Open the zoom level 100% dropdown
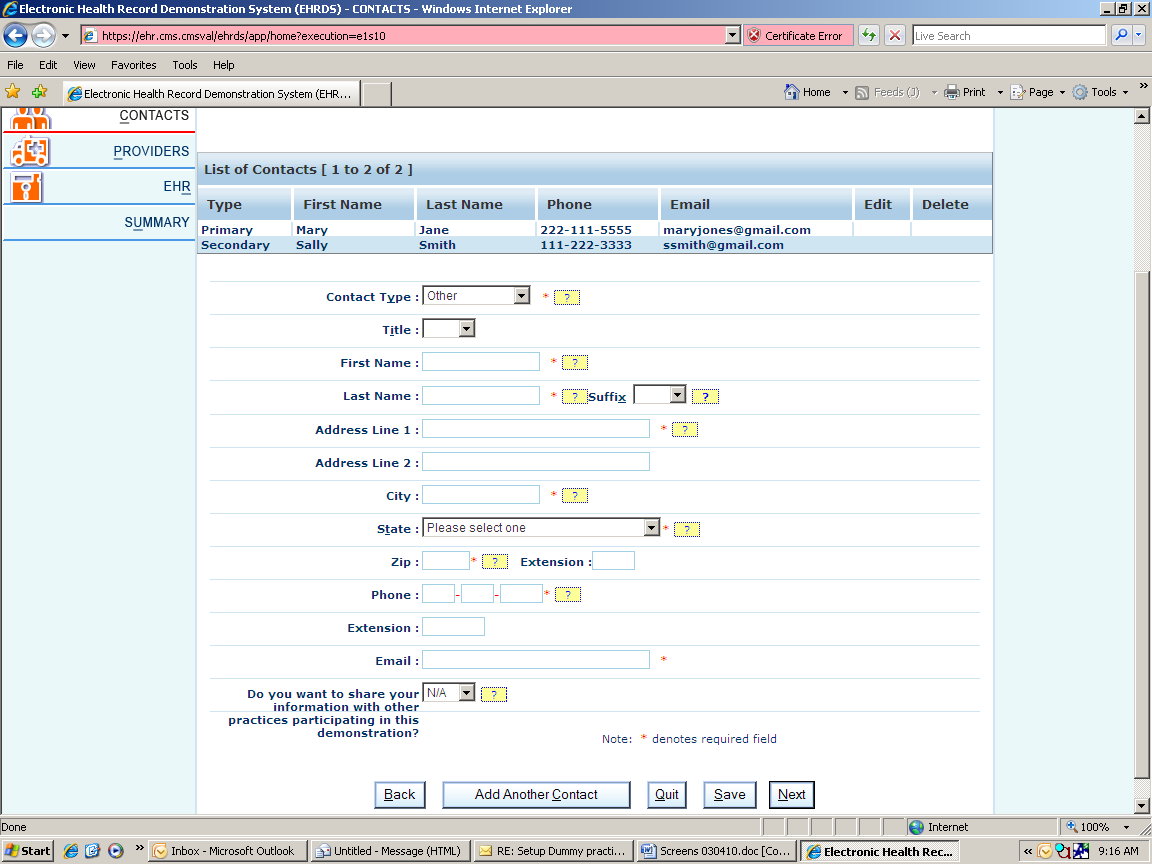Viewport: 1152px width, 864px height. coord(1126,827)
